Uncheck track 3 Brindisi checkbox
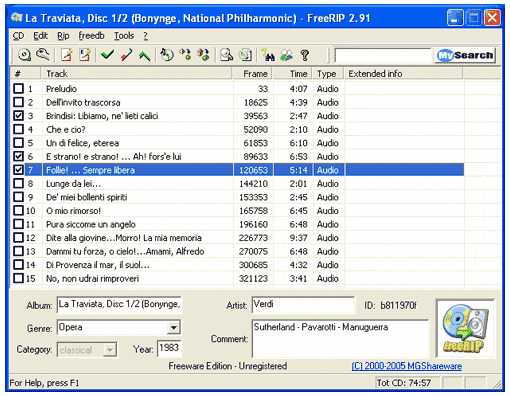 tap(19, 115)
